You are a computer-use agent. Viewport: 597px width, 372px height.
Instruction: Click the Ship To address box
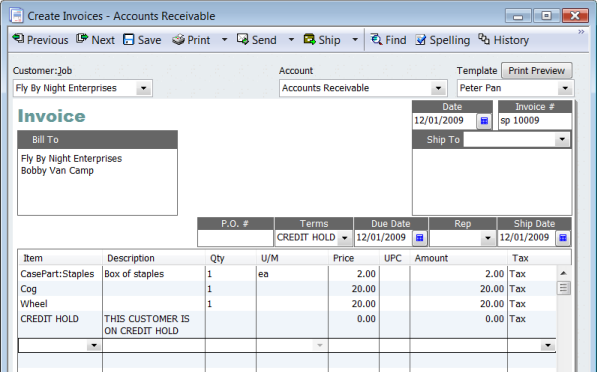tap(492, 182)
